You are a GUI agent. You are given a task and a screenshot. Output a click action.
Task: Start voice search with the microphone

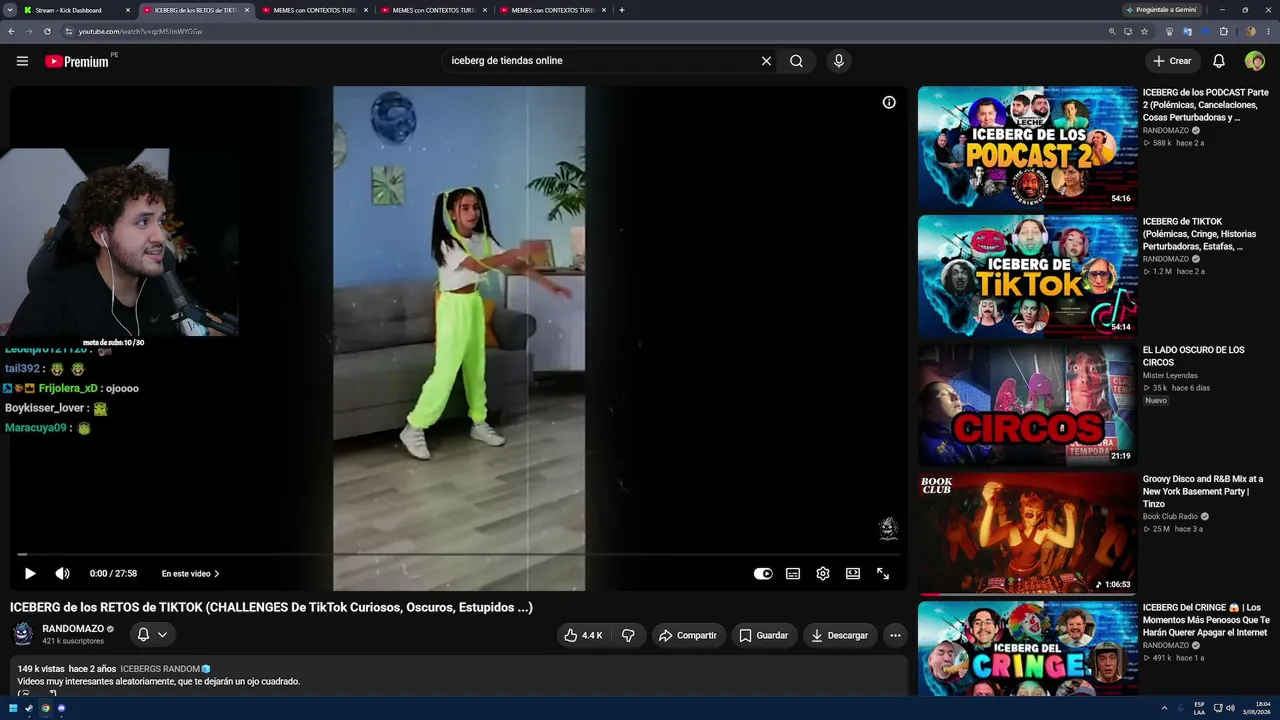pyautogui.click(x=838, y=61)
